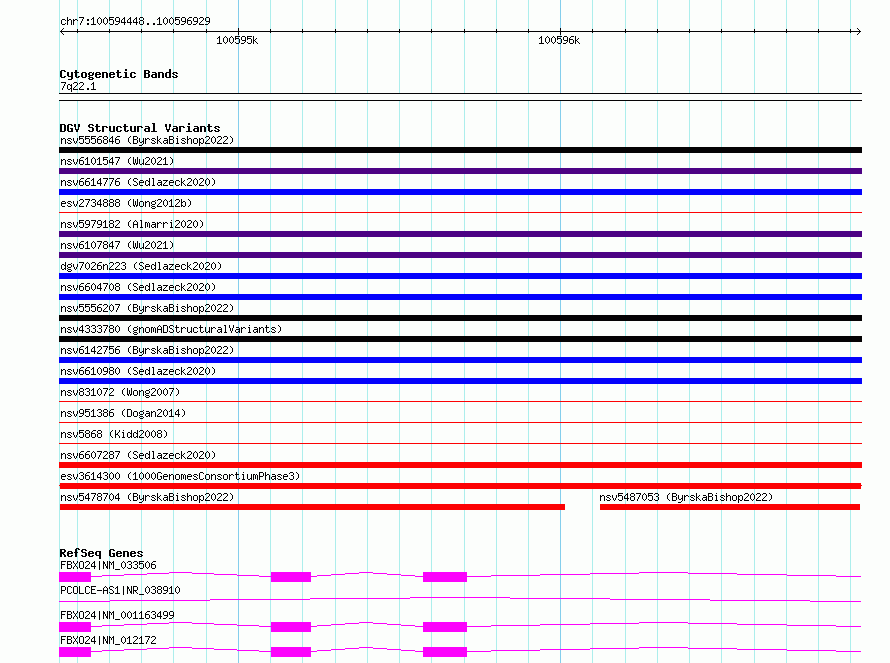Open variant nsv5979182 (Almarri2020) label

pos(132,224)
